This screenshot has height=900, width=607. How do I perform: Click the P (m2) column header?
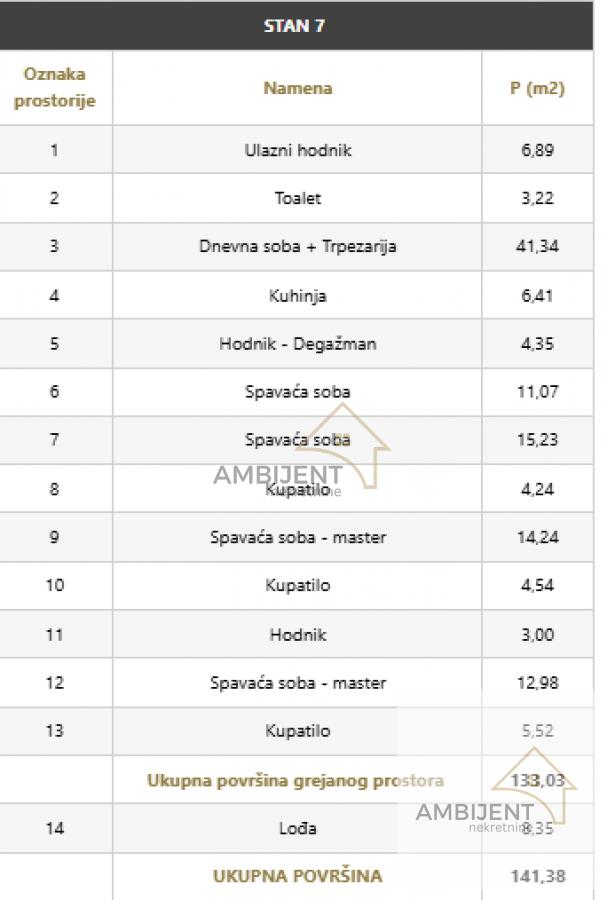point(537,88)
